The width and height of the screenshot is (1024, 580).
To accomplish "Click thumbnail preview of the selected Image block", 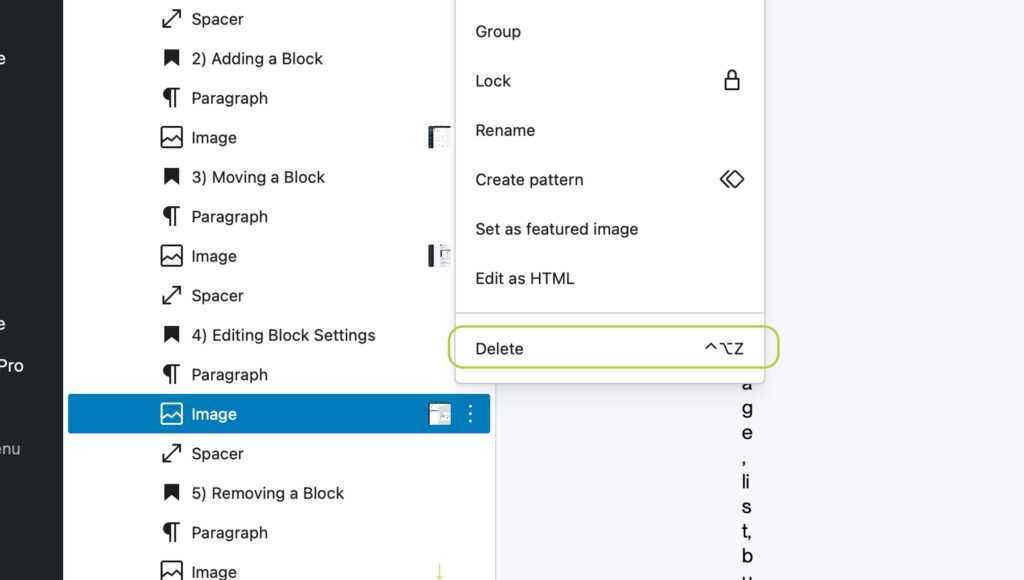I will 440,413.
